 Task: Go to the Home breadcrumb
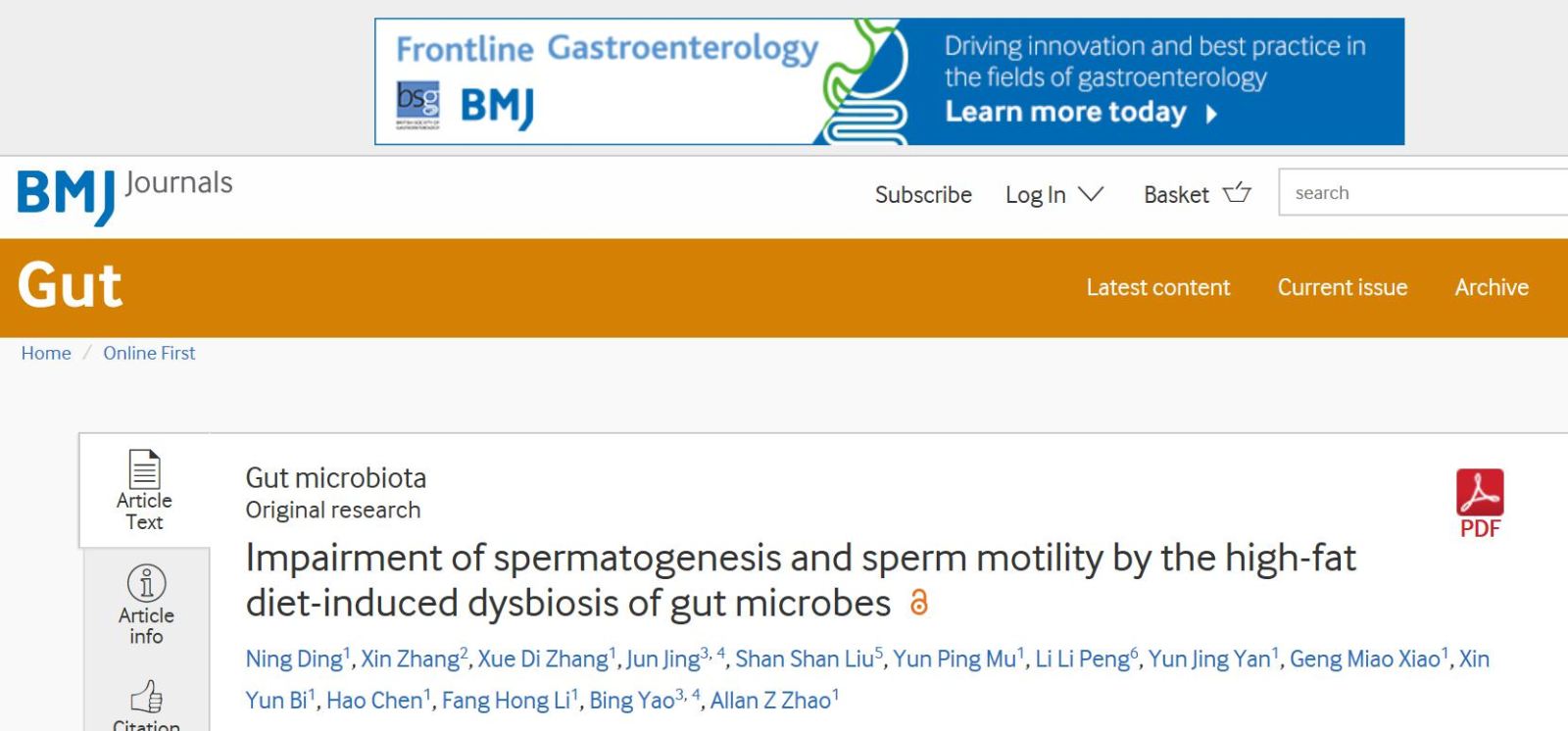coord(46,353)
